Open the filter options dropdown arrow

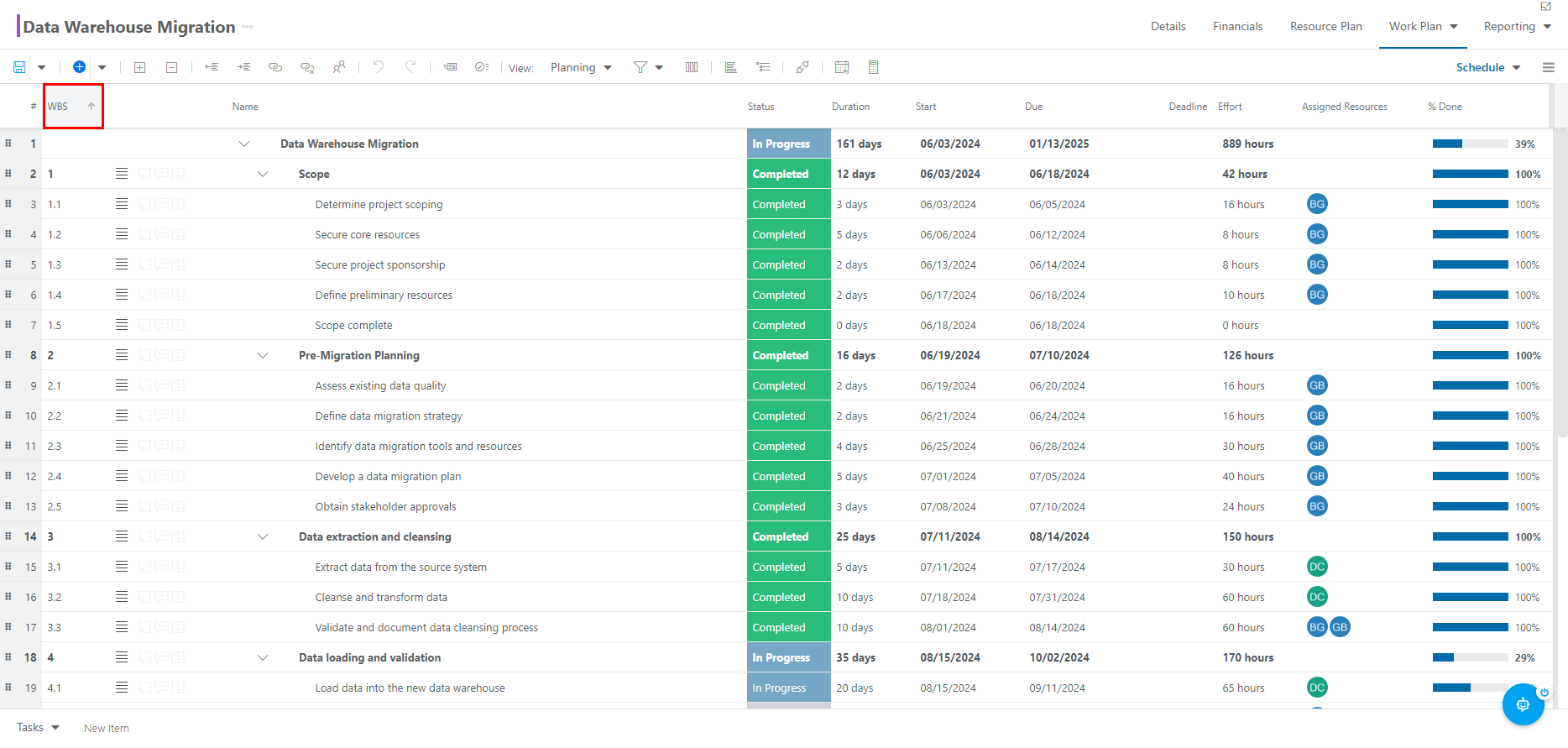pos(659,68)
